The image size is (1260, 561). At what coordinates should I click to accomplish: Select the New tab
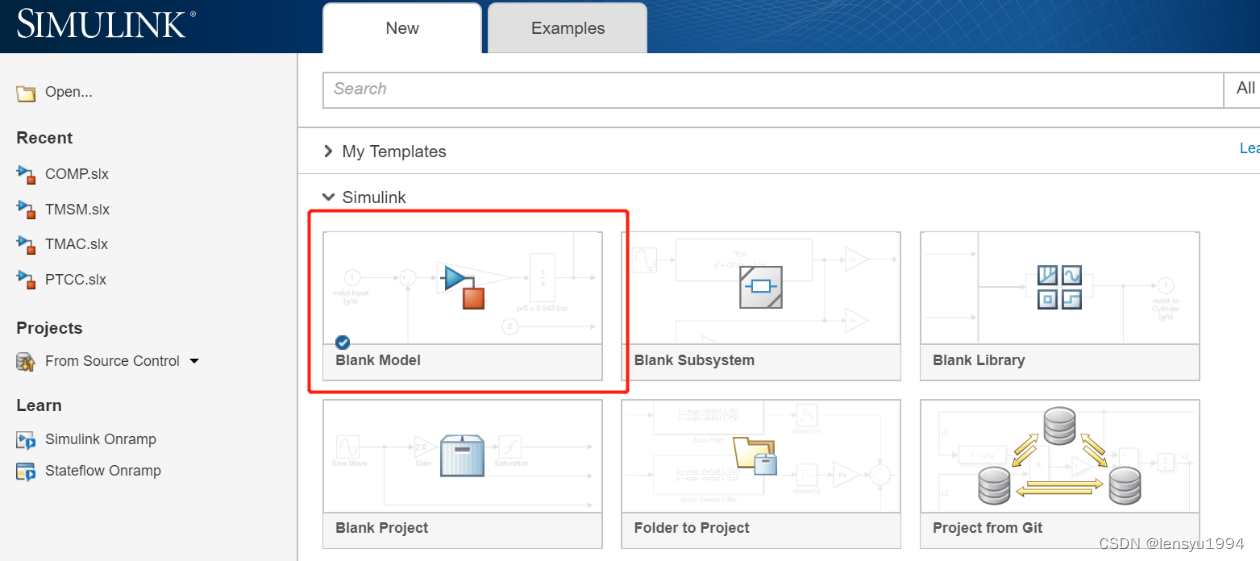pos(402,28)
